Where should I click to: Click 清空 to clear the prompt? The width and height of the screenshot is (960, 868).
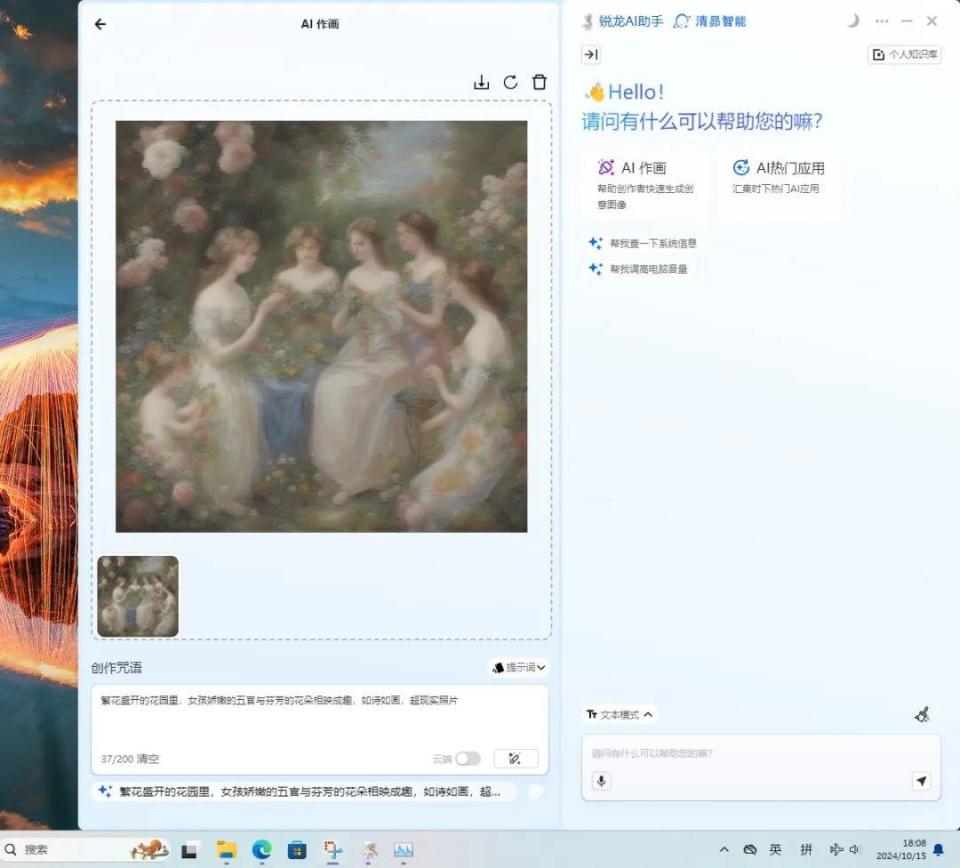tap(147, 759)
